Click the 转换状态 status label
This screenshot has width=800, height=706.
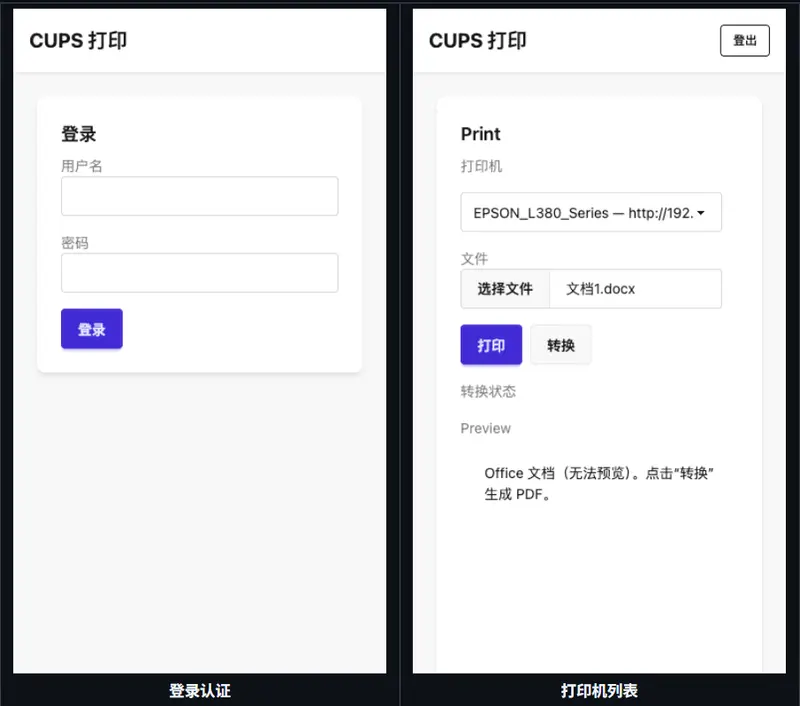pos(489,391)
